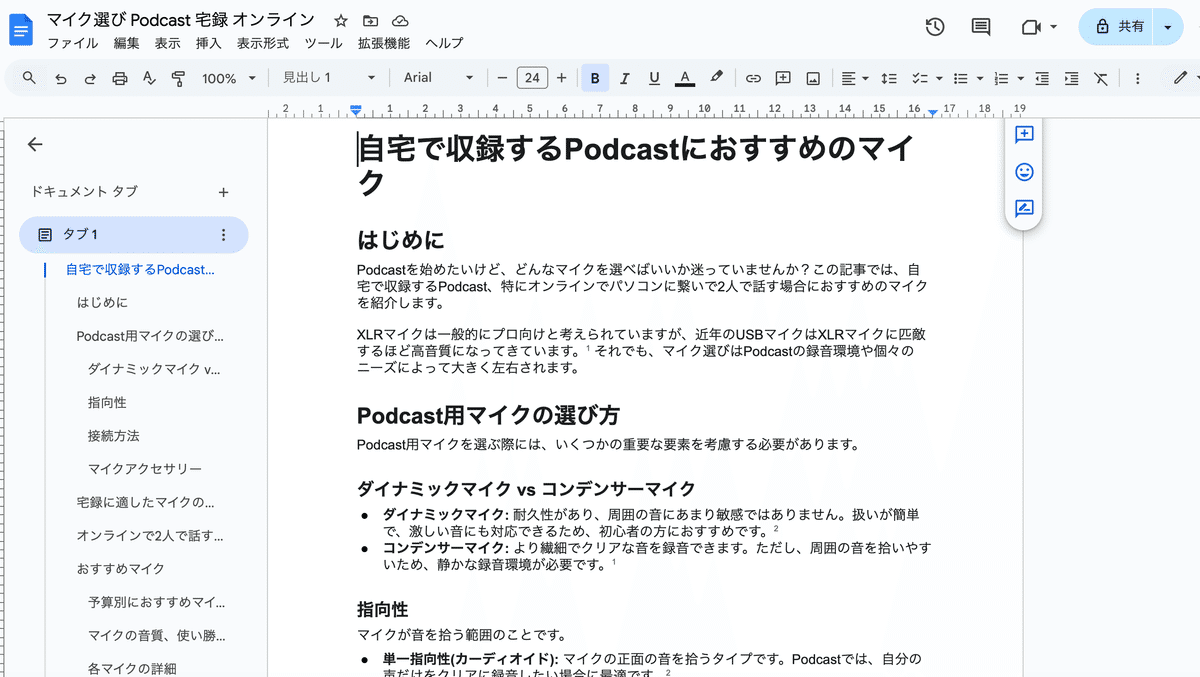Toggle bold formatting

(595, 78)
